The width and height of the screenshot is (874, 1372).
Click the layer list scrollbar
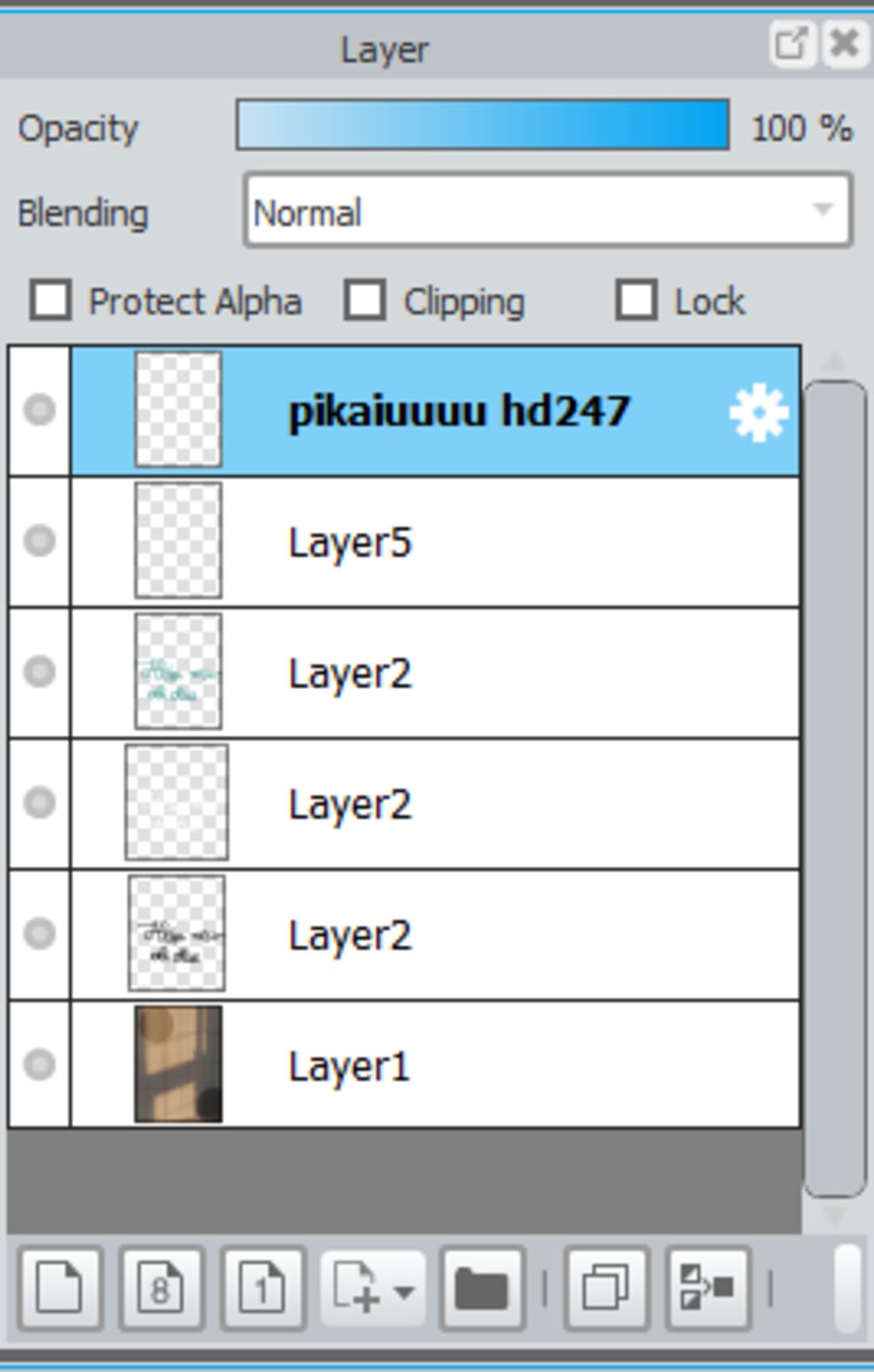[836, 790]
